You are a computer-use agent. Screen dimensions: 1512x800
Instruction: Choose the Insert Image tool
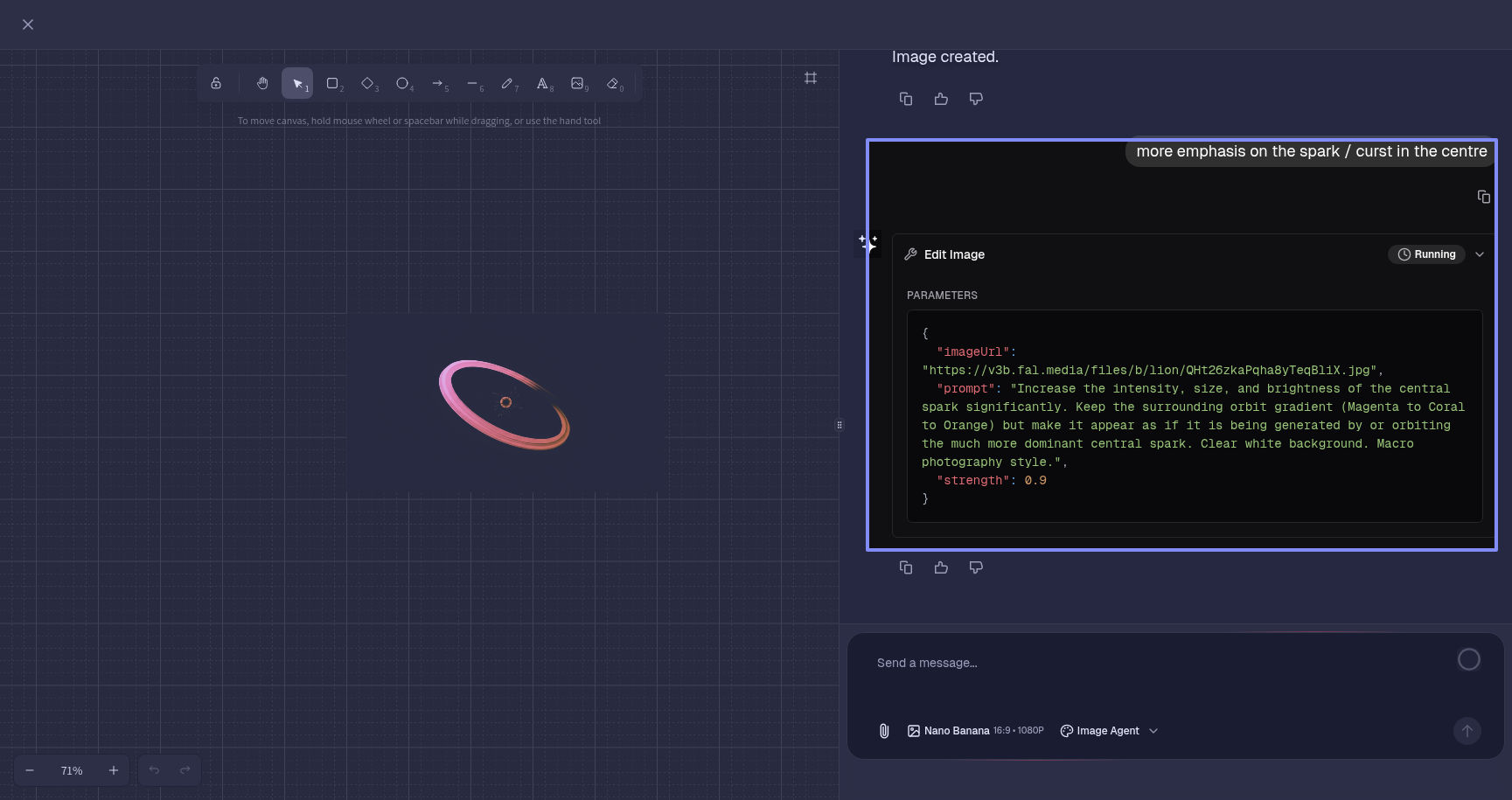[x=577, y=84]
